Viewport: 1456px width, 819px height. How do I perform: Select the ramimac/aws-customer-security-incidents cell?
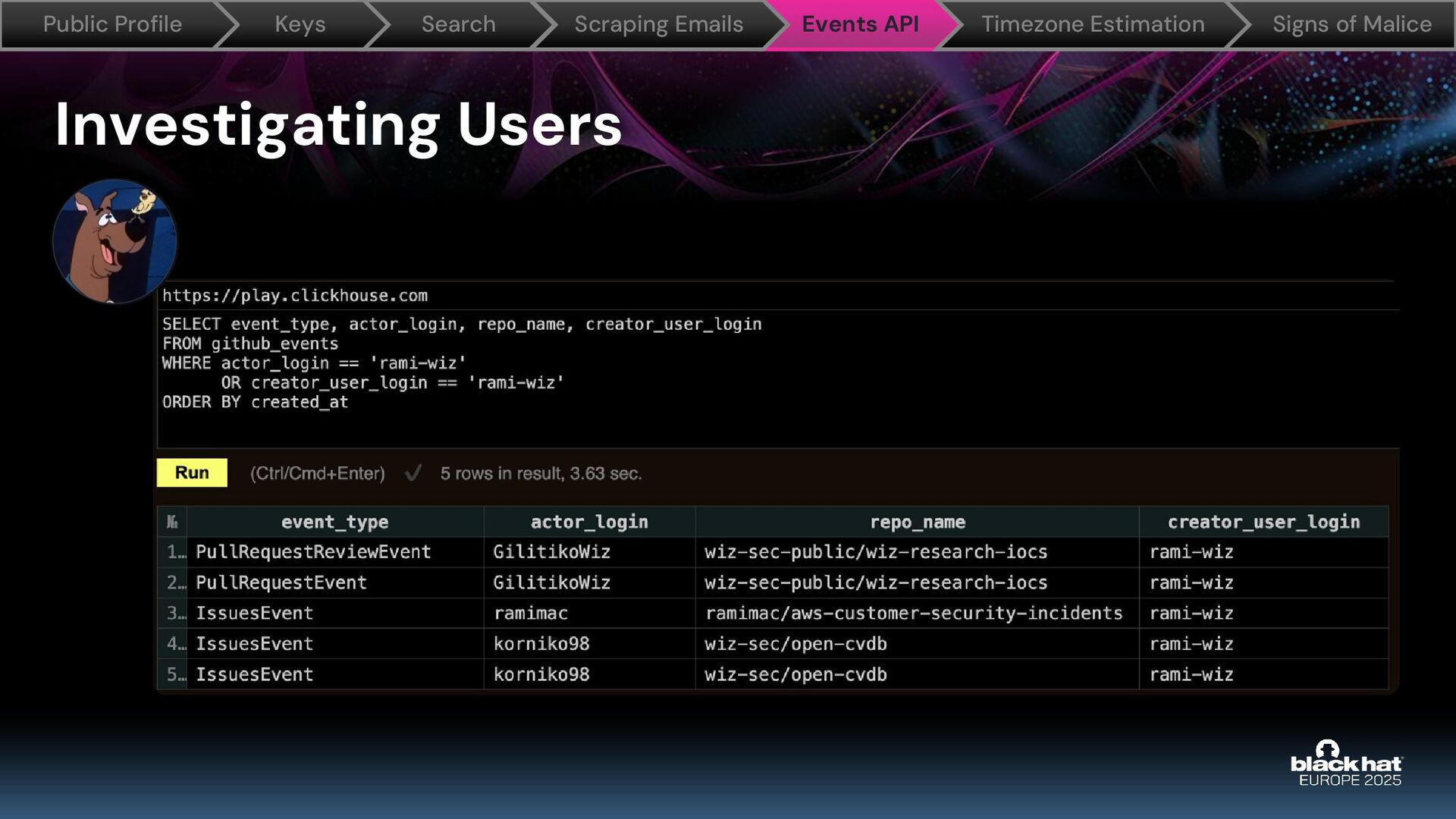pos(914,613)
